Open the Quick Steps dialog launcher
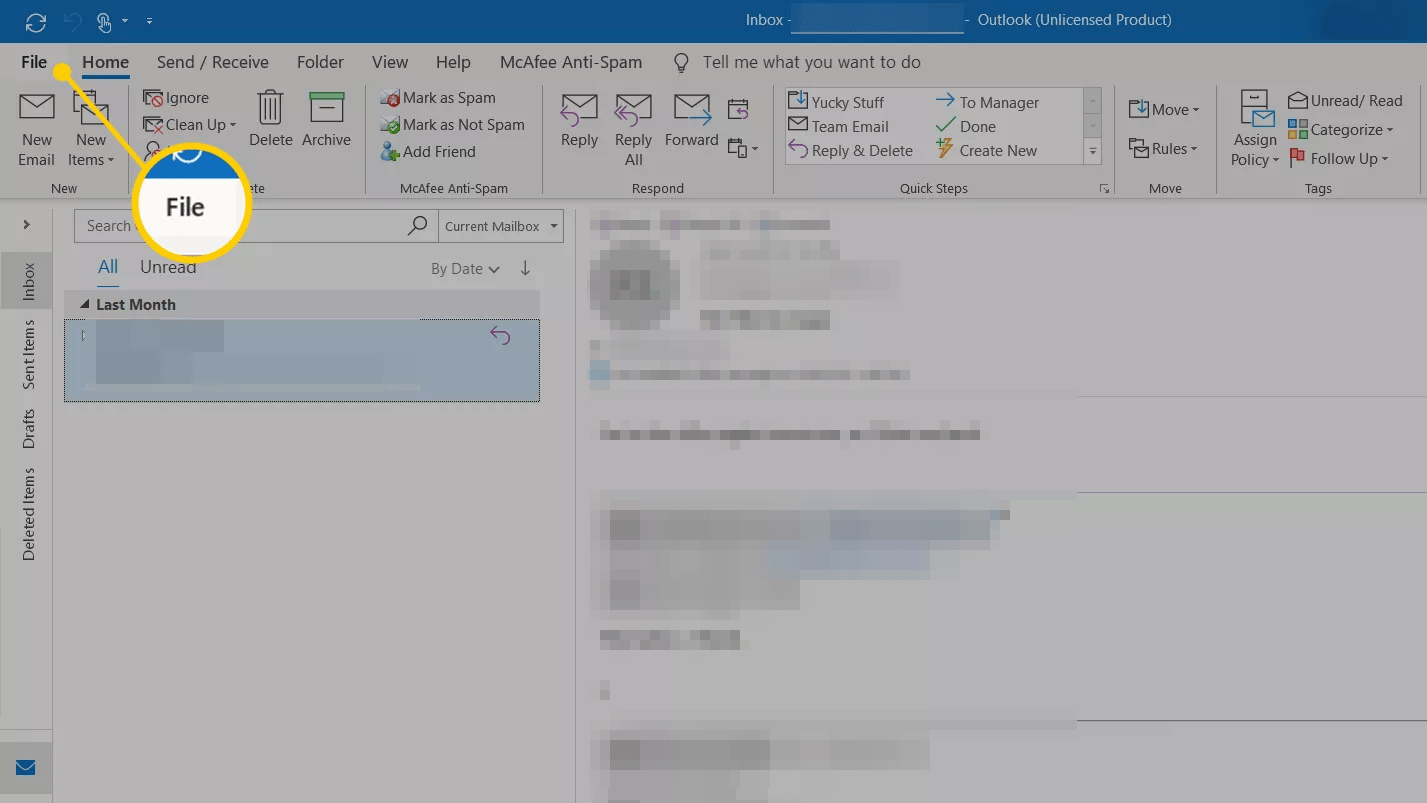1427x803 pixels. coord(1105,188)
